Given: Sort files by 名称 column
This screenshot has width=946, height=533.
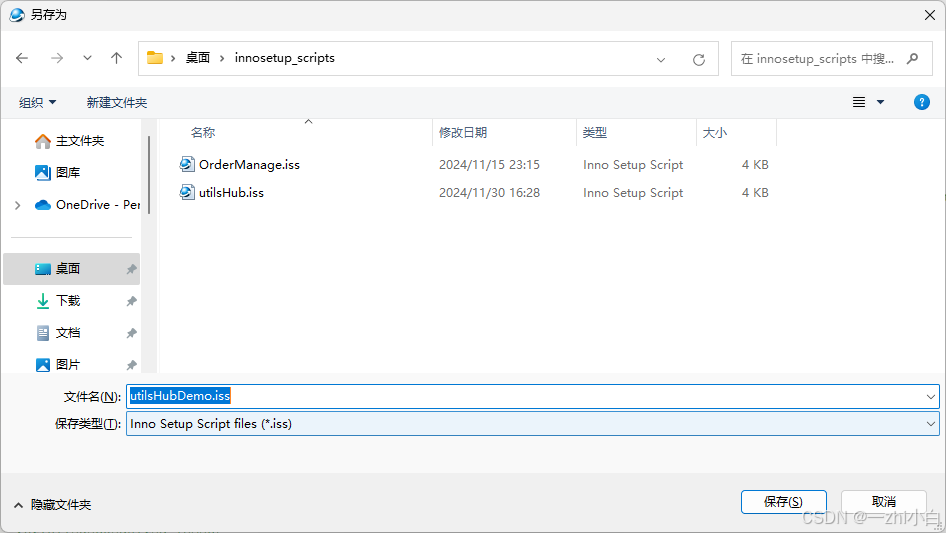Looking at the screenshot, I should (x=203, y=133).
